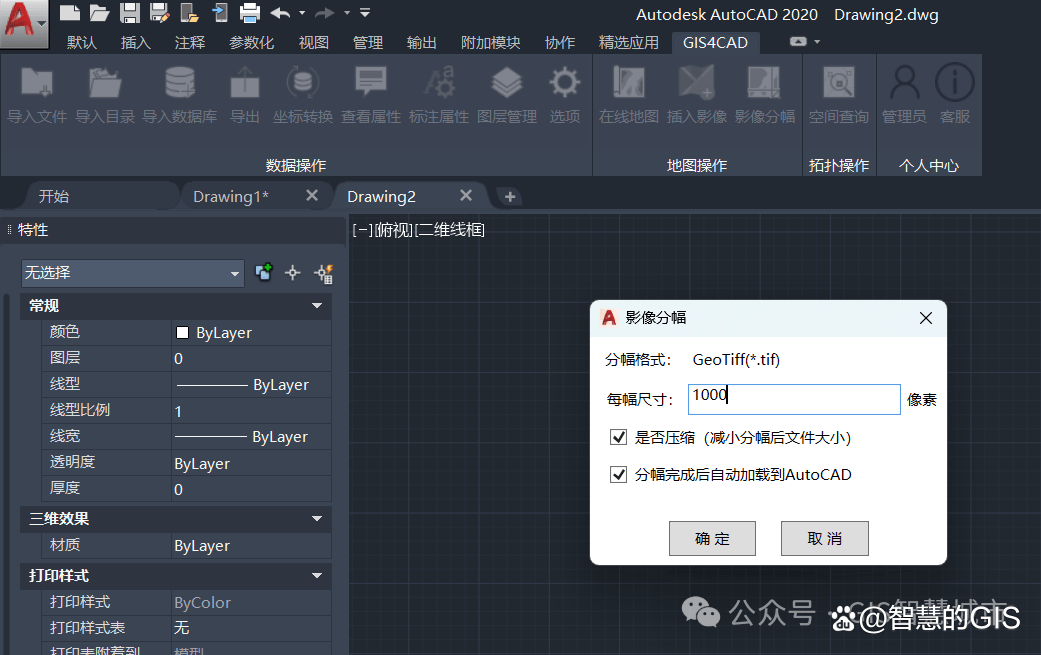Uncheck the 是否压缩 compression checkbox
This screenshot has height=655, width=1041.
pos(618,437)
